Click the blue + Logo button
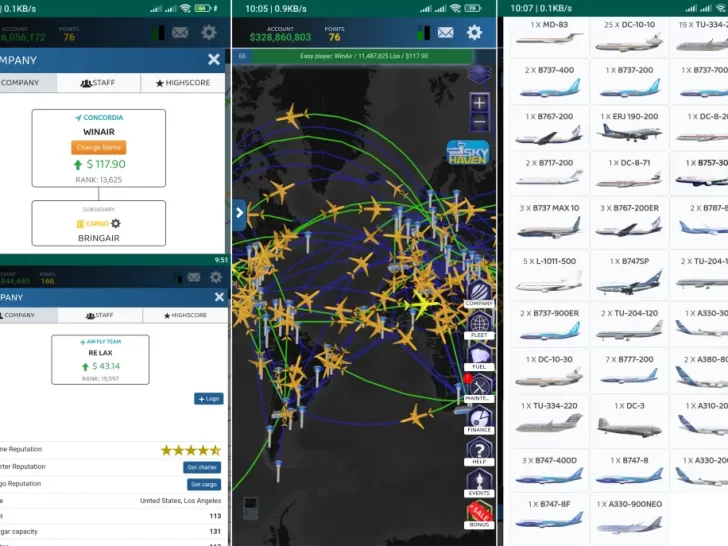 point(208,399)
